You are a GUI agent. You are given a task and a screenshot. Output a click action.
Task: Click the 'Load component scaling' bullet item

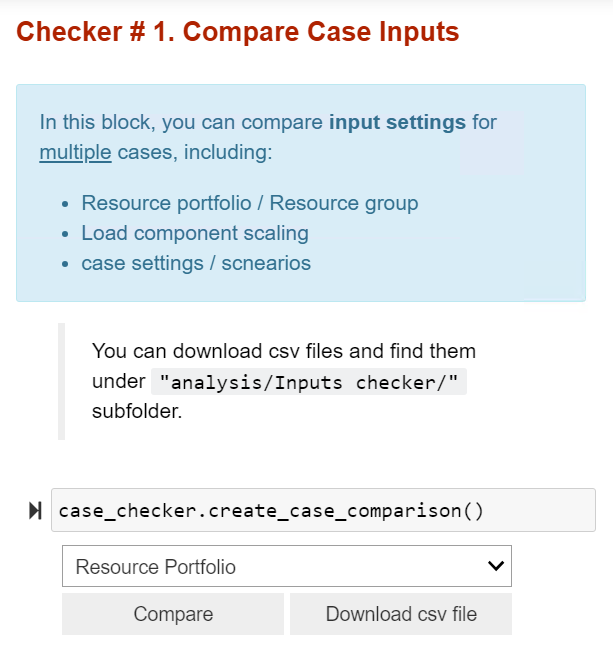tap(195, 233)
